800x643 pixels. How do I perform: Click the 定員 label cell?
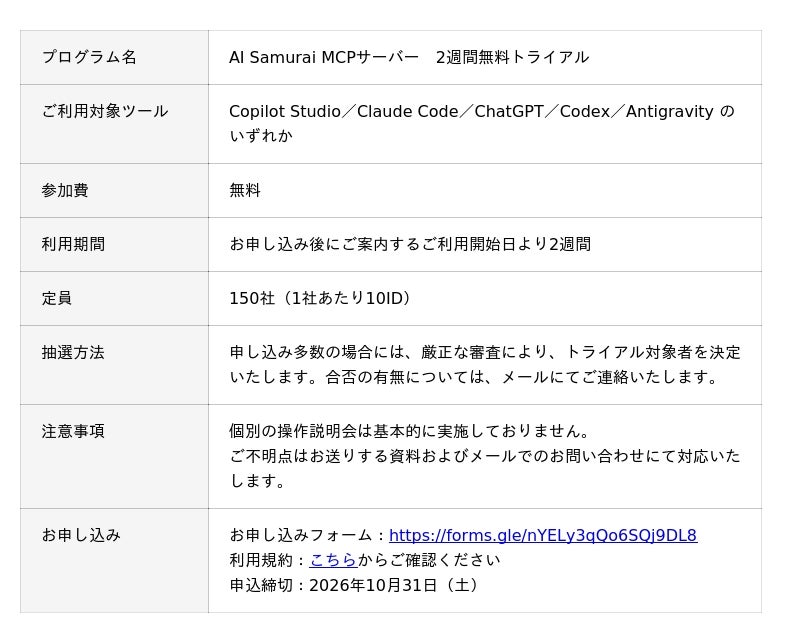114,299
